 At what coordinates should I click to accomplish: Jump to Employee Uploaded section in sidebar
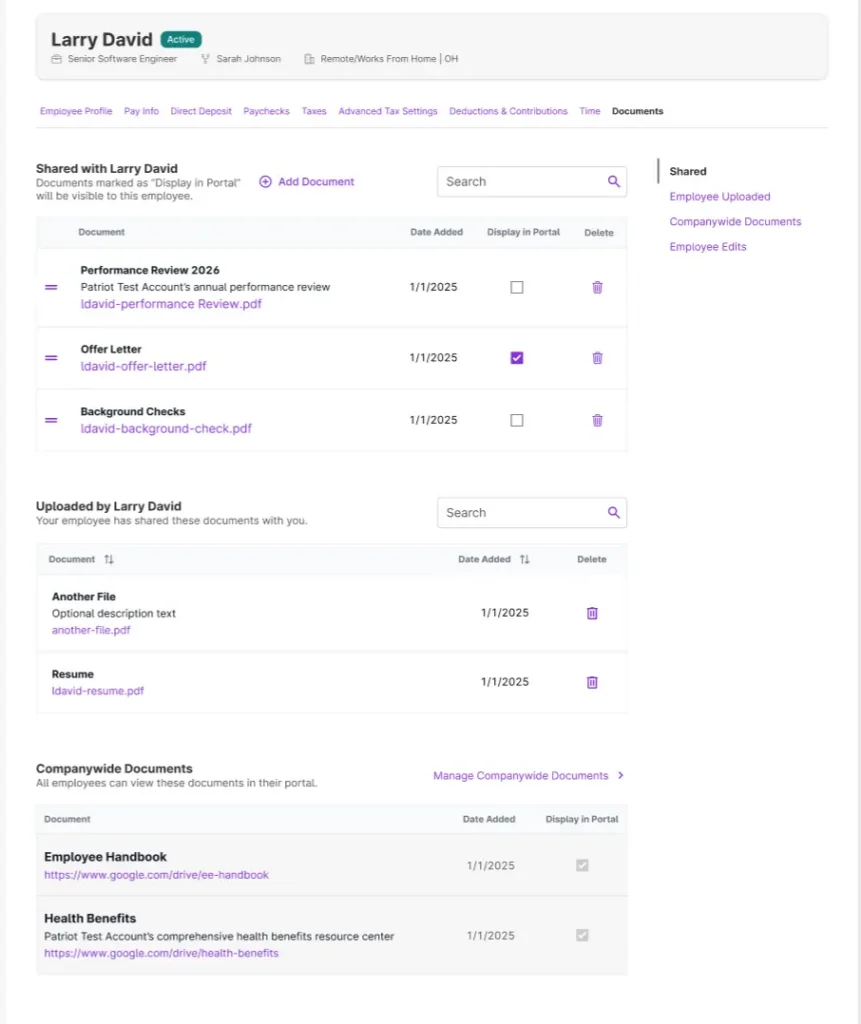coord(719,197)
